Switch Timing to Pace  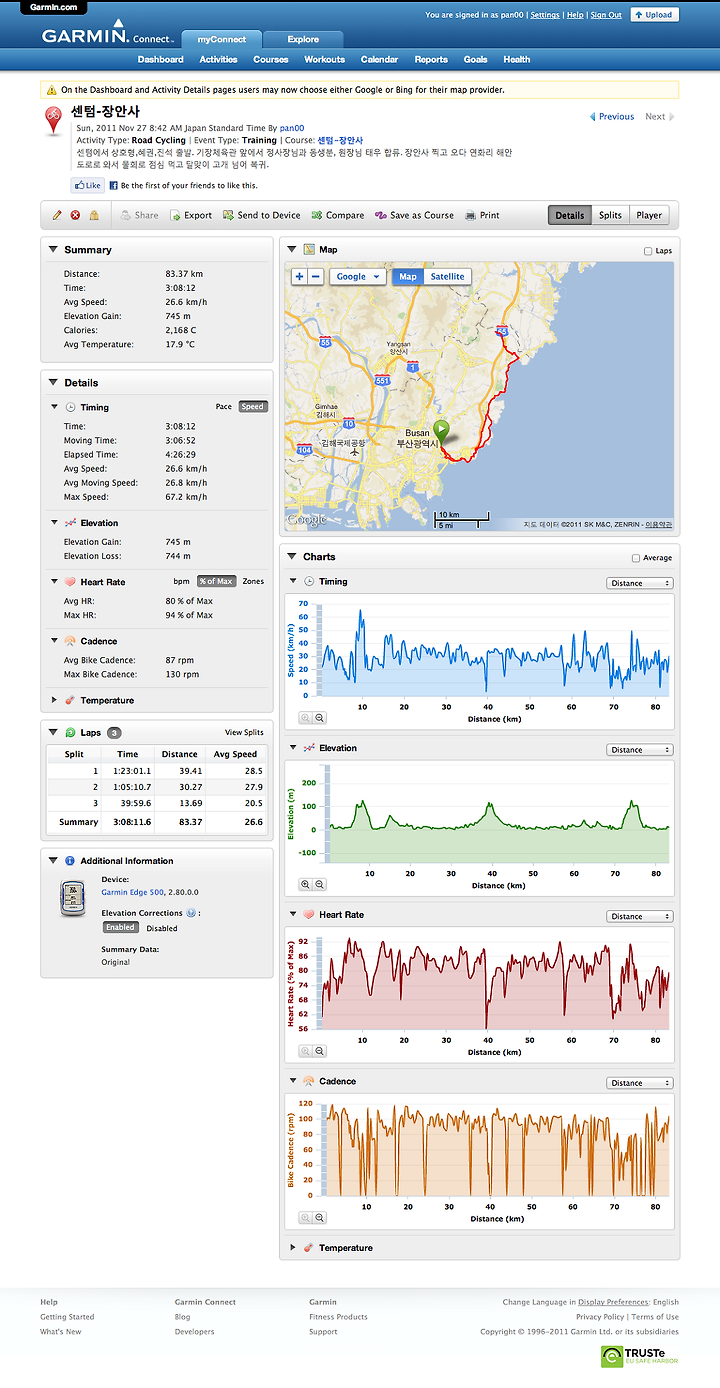224,407
